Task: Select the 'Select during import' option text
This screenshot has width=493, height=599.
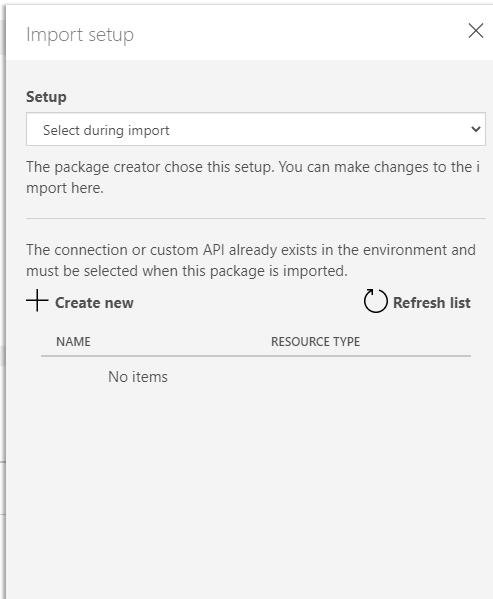Action: pyautogui.click(x=106, y=130)
